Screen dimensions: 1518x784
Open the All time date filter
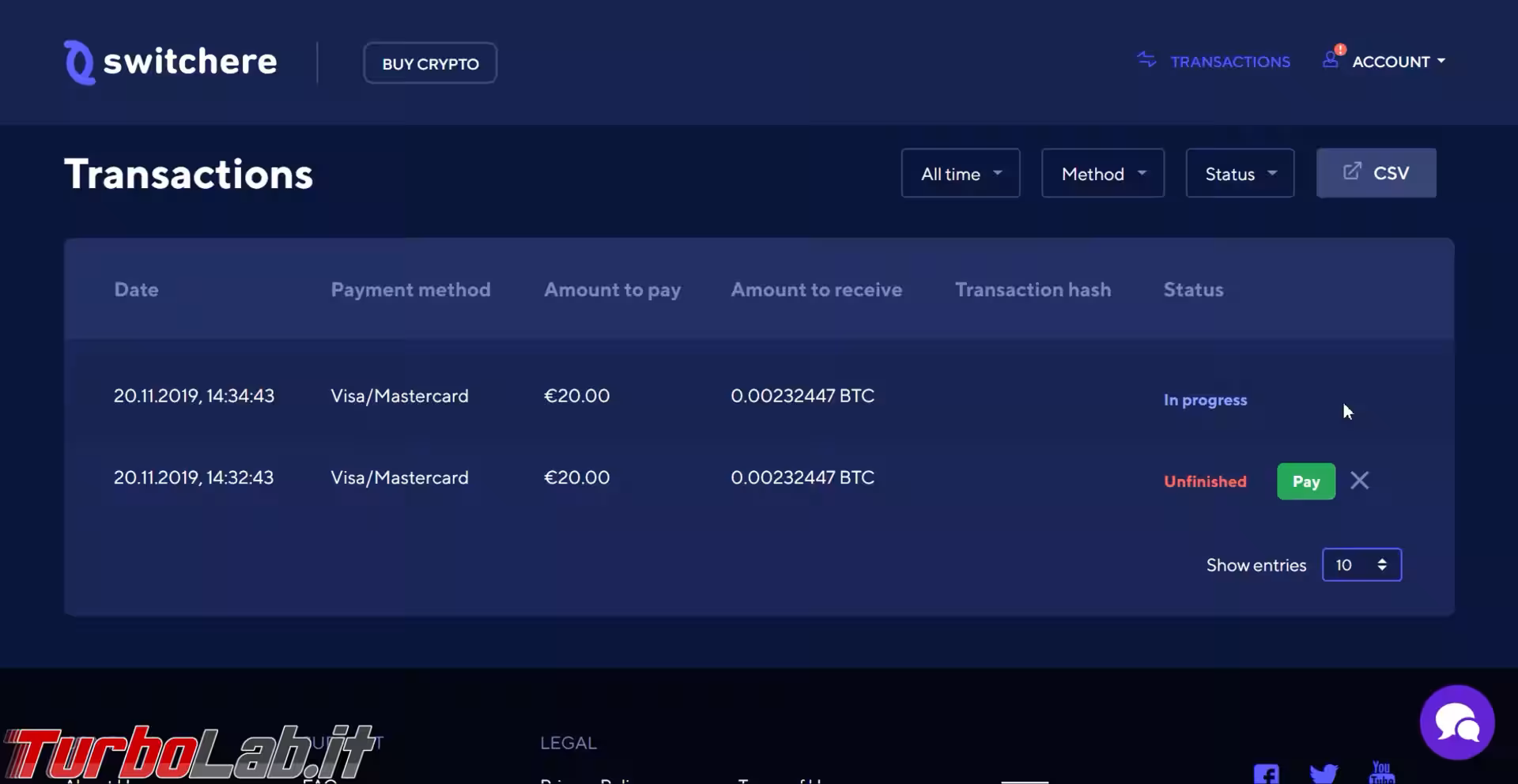(959, 173)
